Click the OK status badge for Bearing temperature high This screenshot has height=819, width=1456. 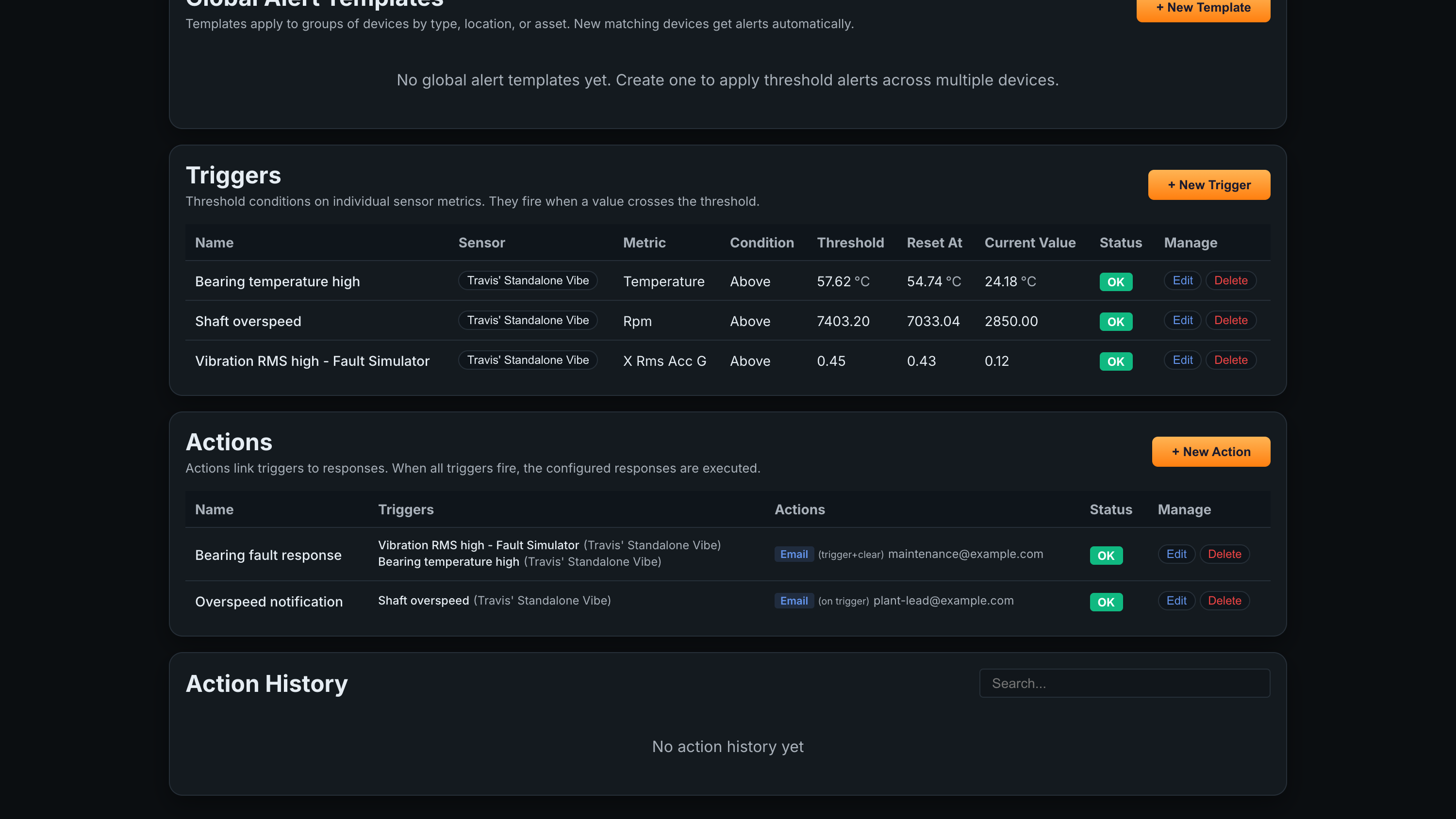1116,281
